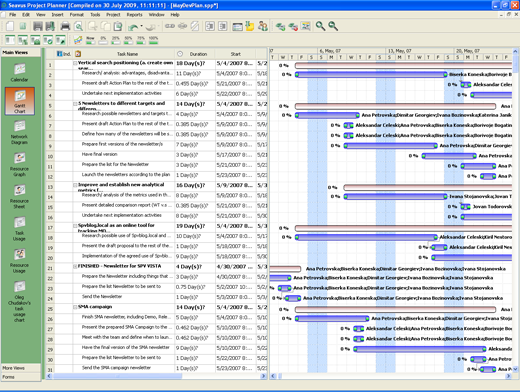520x392 pixels.
Task: Open Resource Sheet view
Action: coord(19,197)
